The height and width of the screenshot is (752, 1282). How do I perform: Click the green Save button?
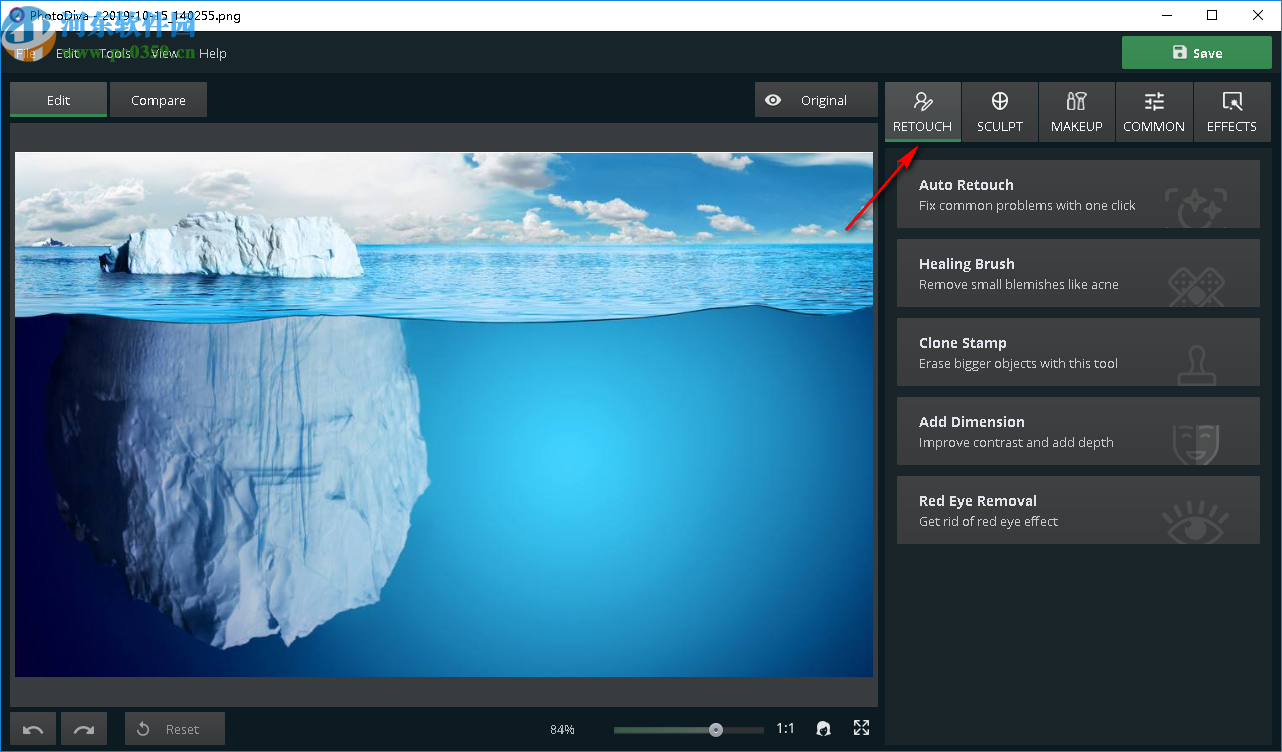point(1196,53)
